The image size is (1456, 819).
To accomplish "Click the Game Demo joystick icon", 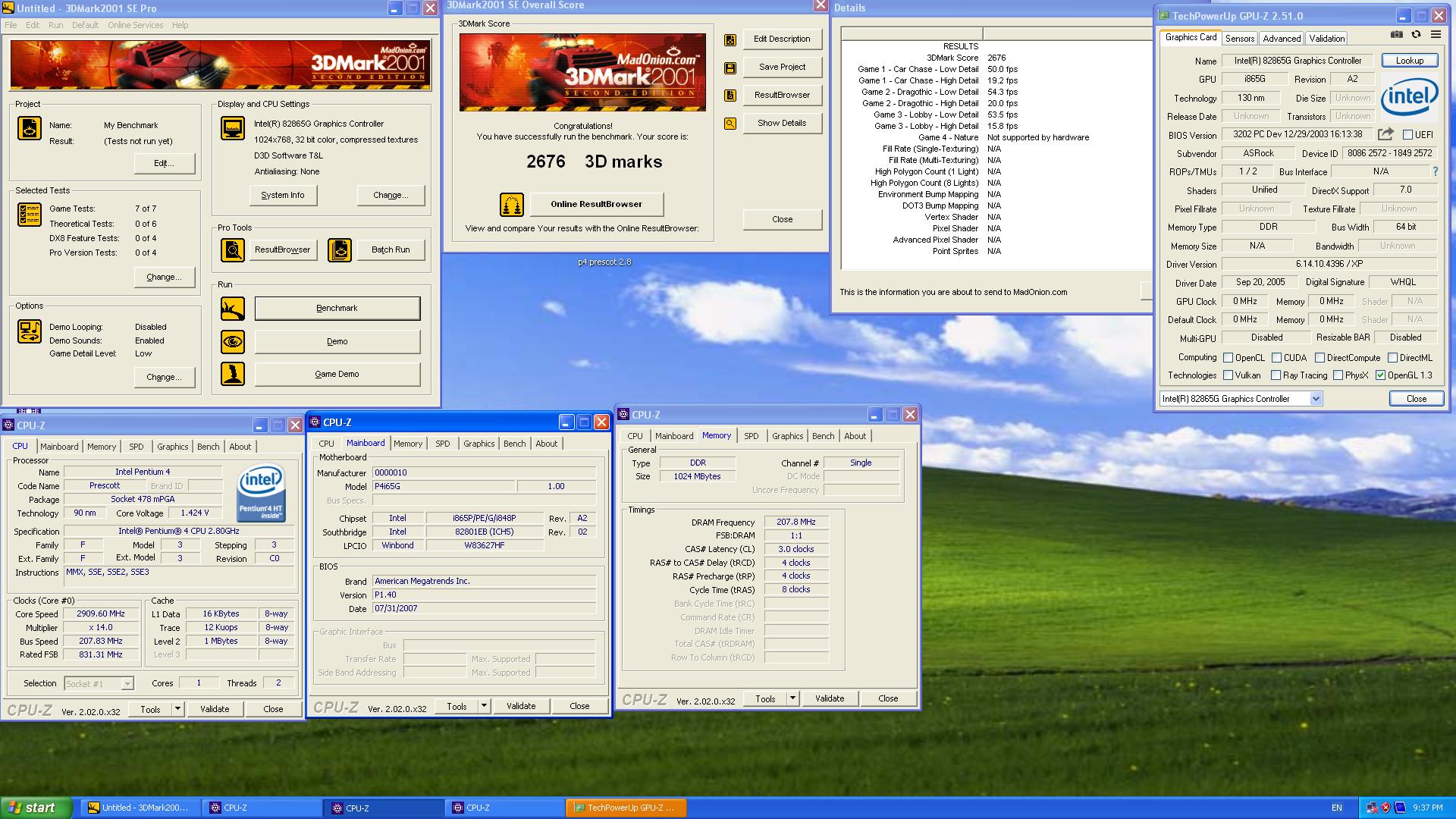I will [x=233, y=374].
